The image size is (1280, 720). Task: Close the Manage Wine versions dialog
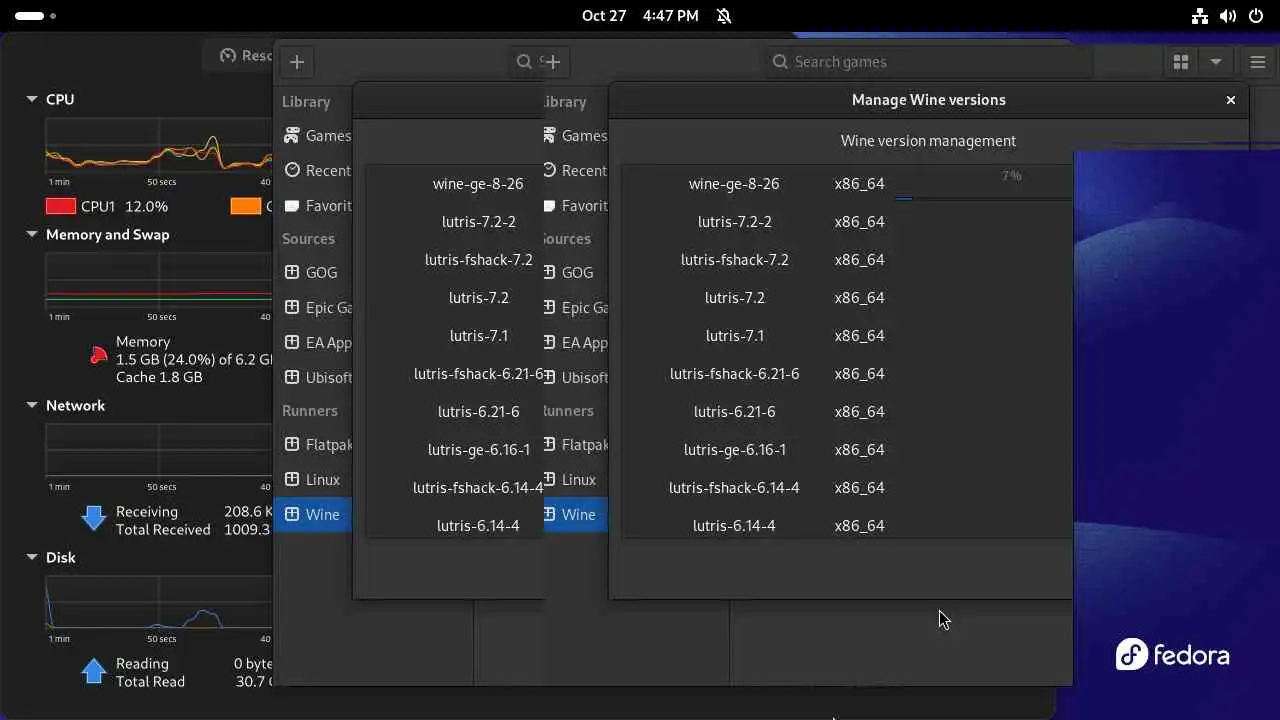1231,100
